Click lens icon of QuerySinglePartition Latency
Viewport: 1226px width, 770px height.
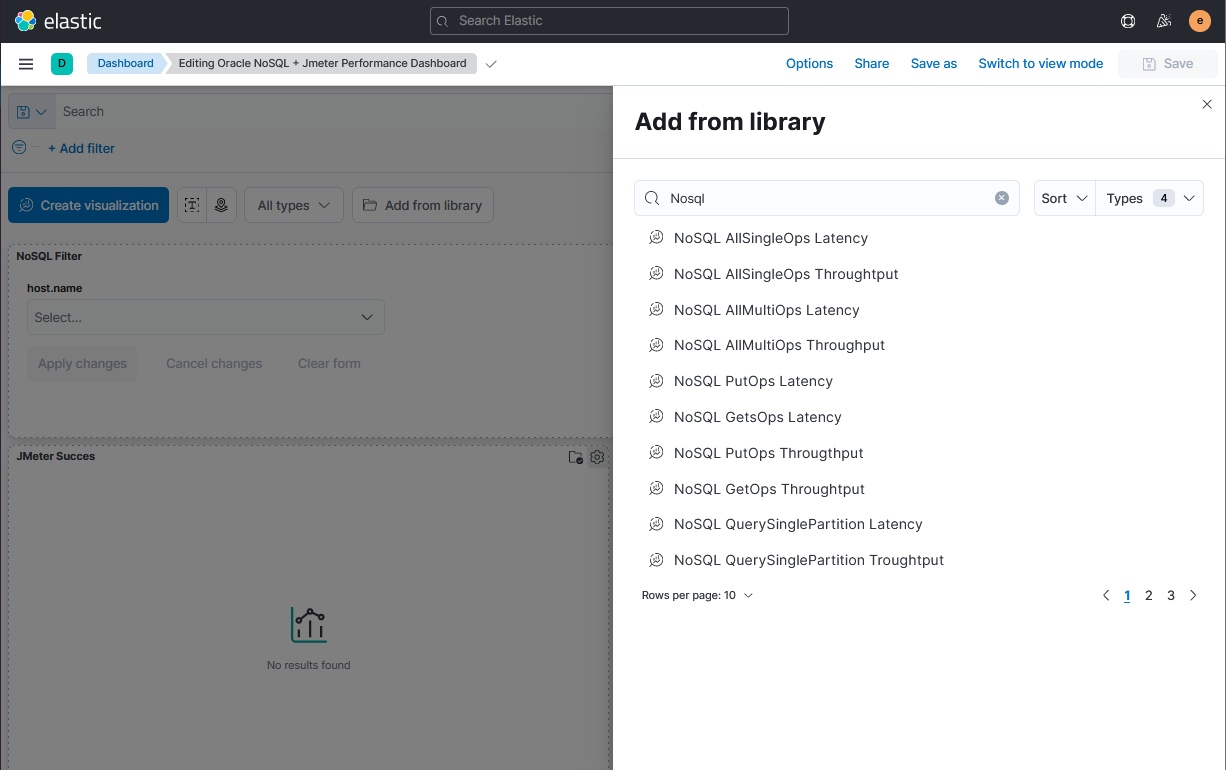(657, 524)
